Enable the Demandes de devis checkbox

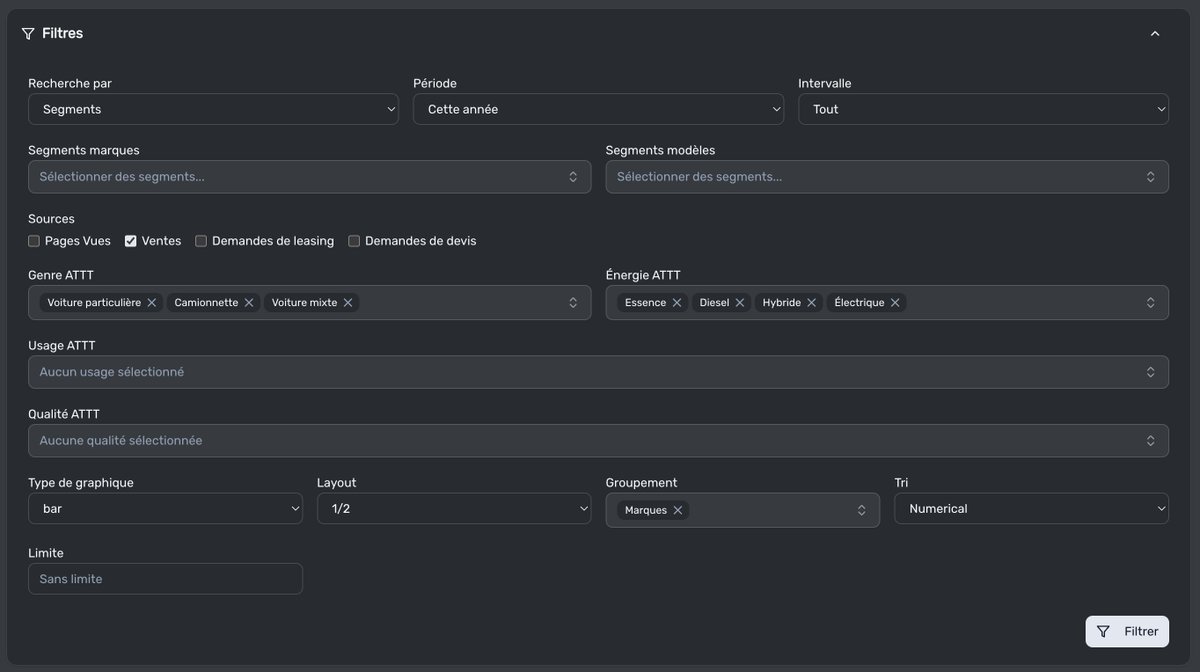354,241
